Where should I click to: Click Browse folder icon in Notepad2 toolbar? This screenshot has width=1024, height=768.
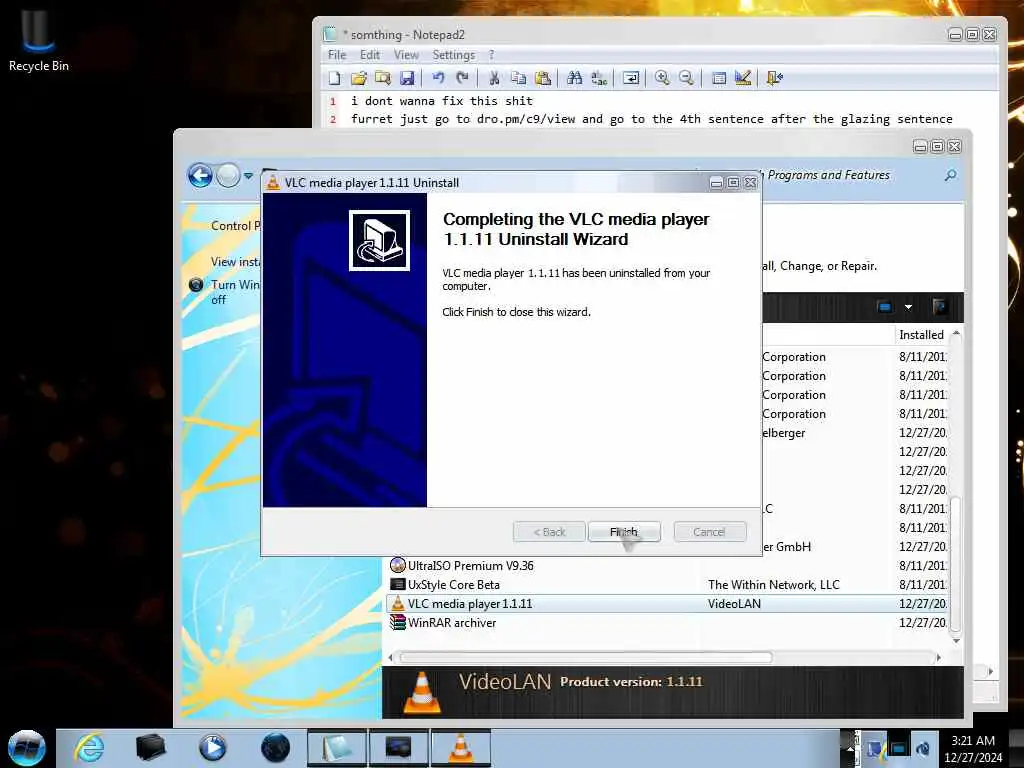coord(383,78)
